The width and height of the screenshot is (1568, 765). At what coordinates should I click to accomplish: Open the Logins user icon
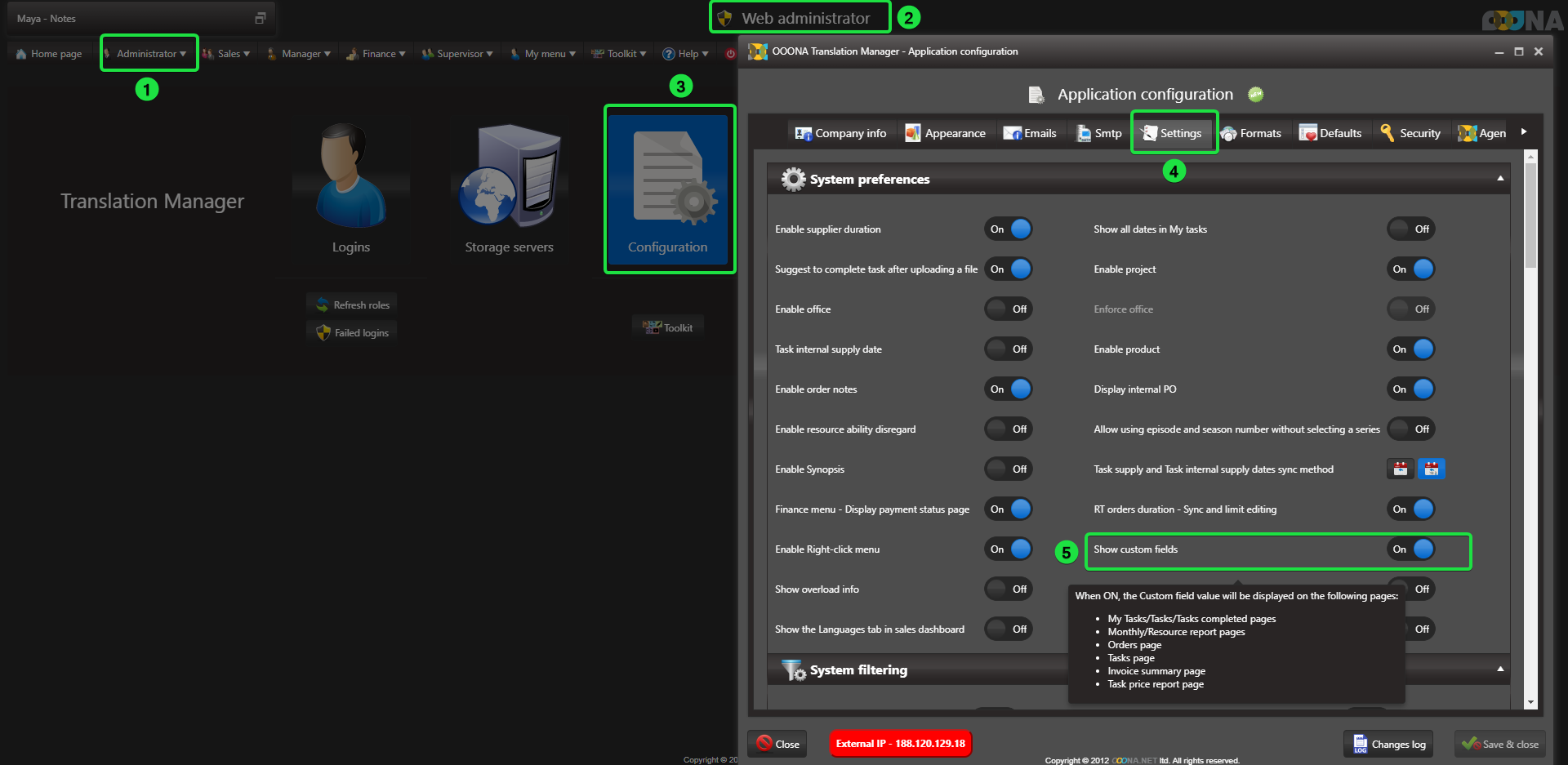tap(351, 176)
